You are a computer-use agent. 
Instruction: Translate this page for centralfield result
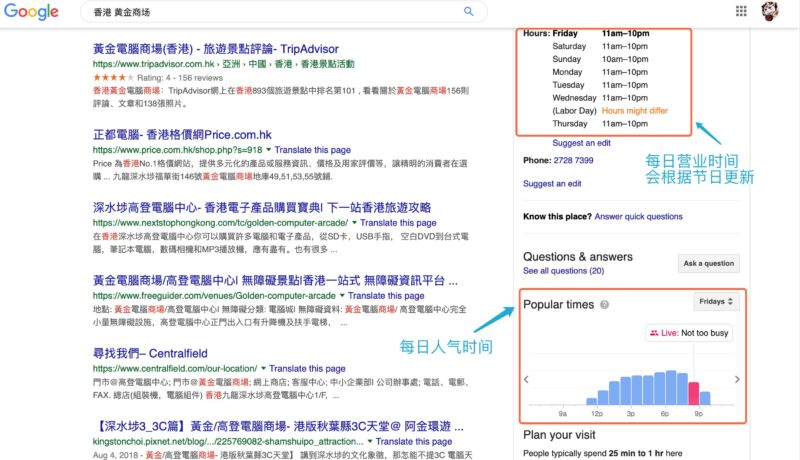pos(307,368)
